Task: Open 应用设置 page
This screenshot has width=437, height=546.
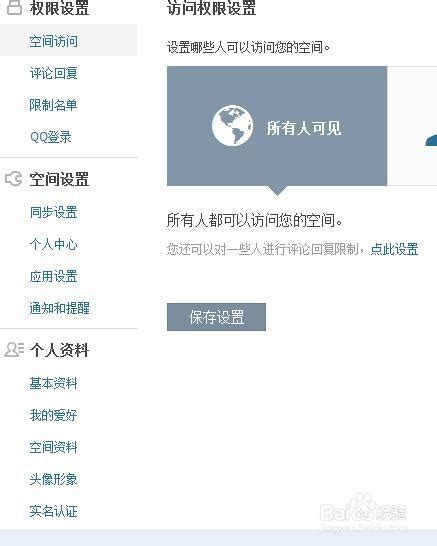Action: [x=53, y=276]
